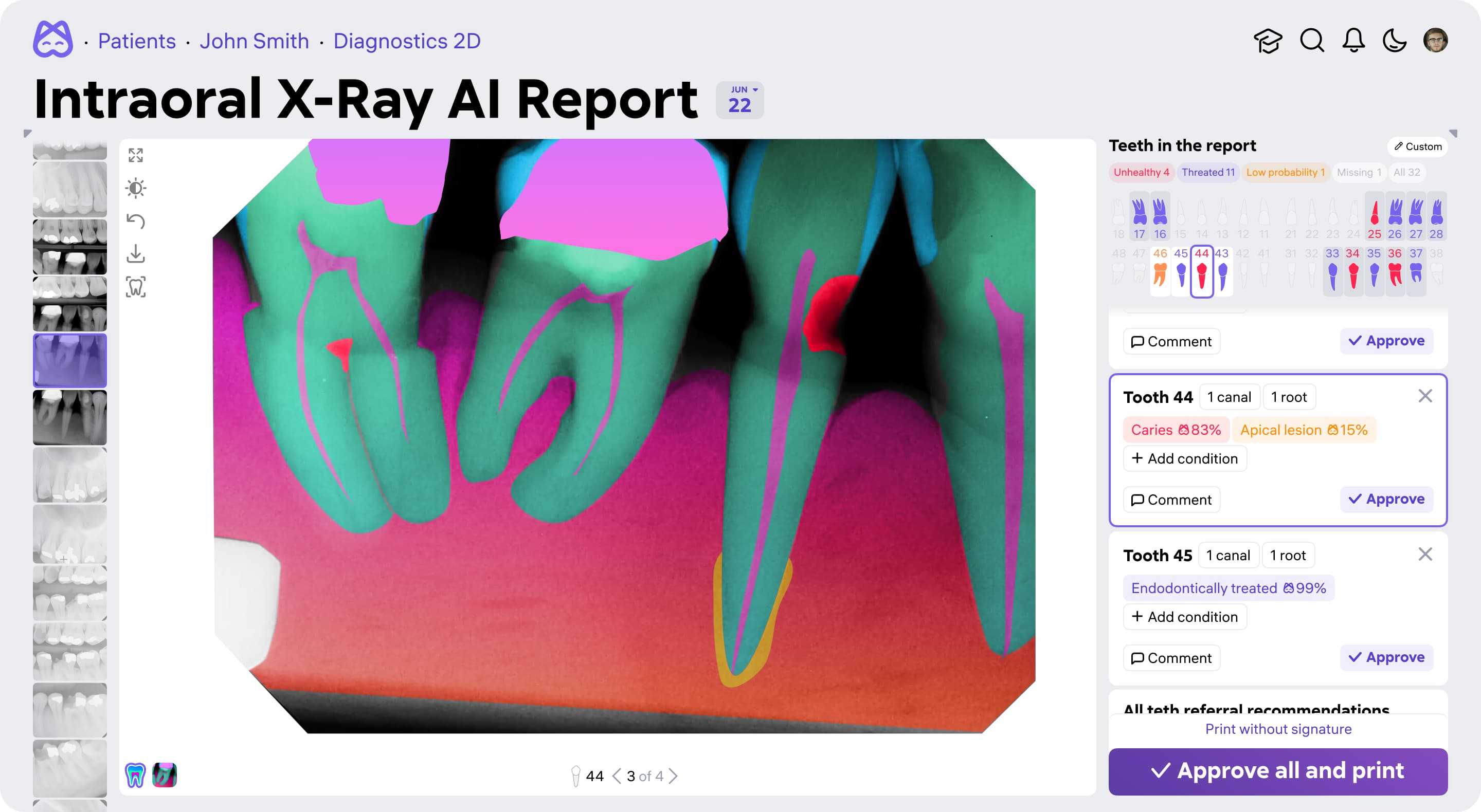Toggle the colored segmentation mask button
1481x812 pixels.
165,775
